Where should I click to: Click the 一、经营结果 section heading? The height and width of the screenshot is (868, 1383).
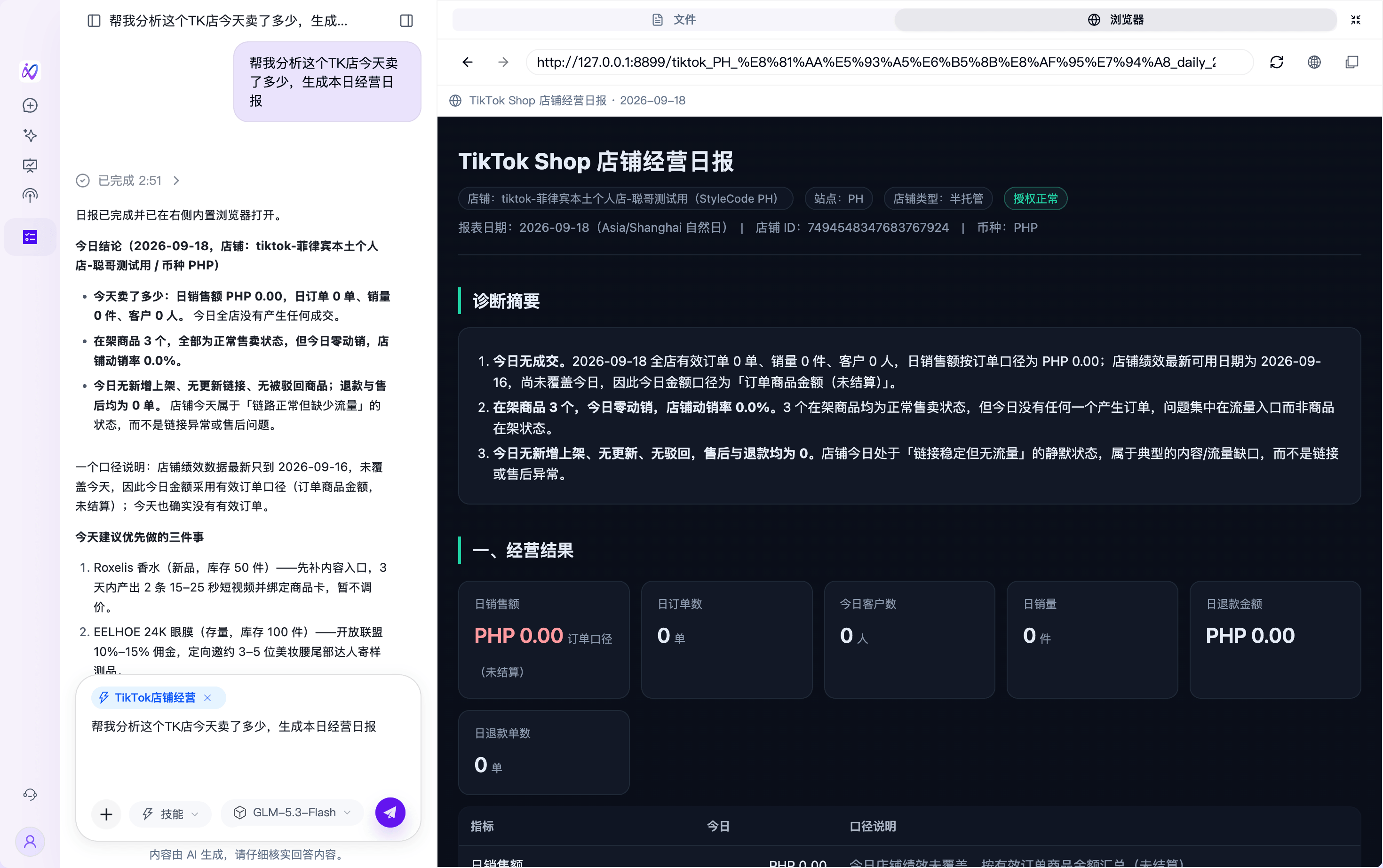523,550
